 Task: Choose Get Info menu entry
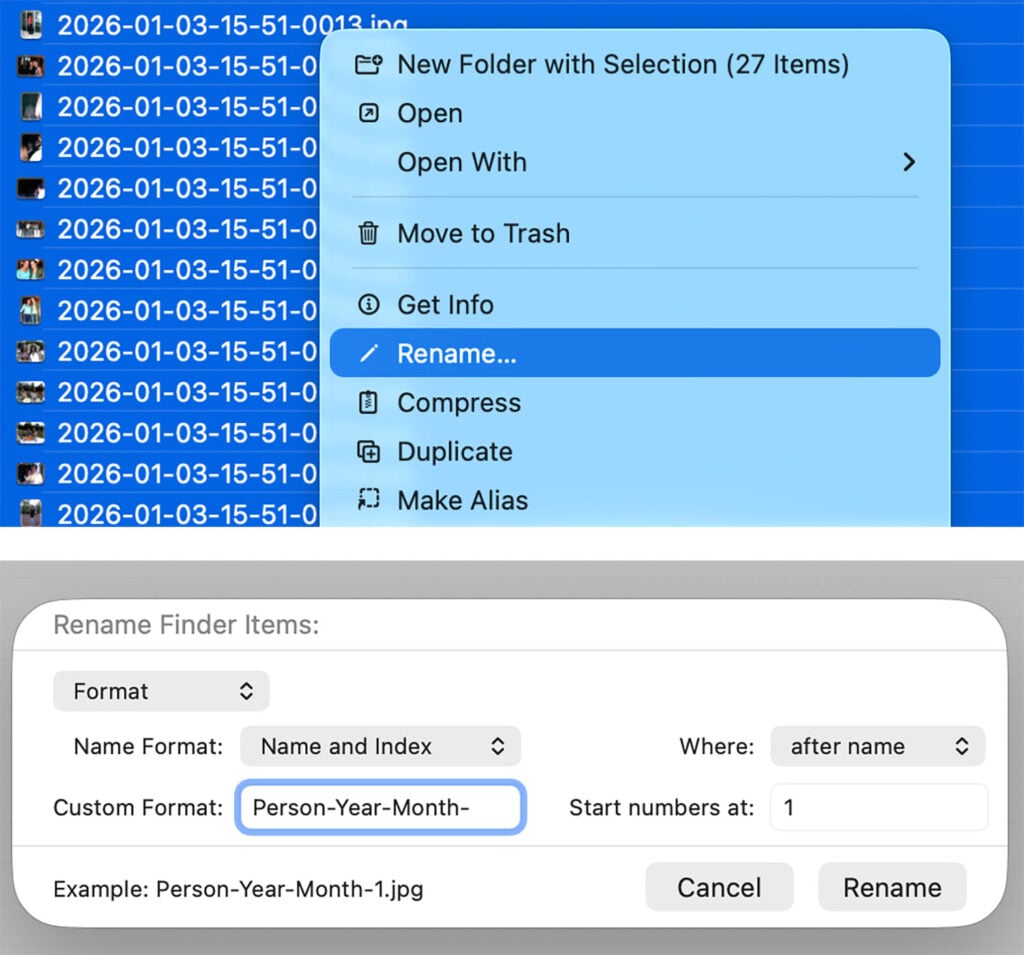pos(635,304)
